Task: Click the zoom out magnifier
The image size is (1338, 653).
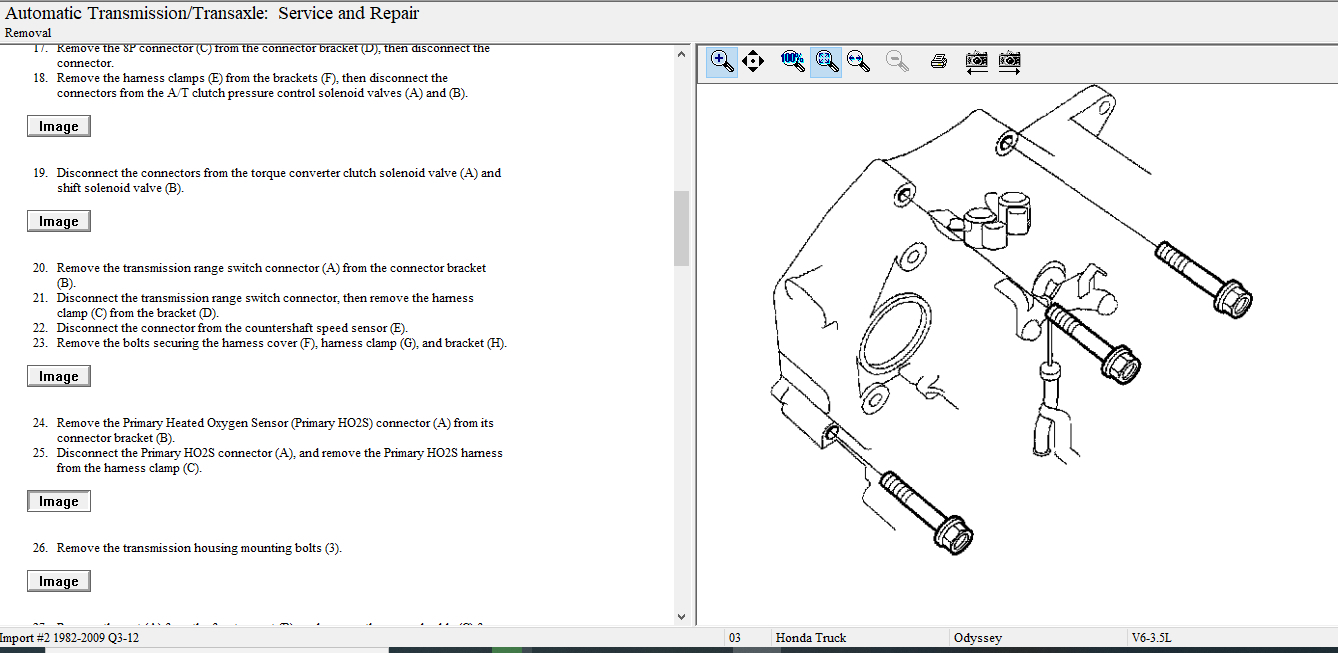Action: [x=897, y=61]
